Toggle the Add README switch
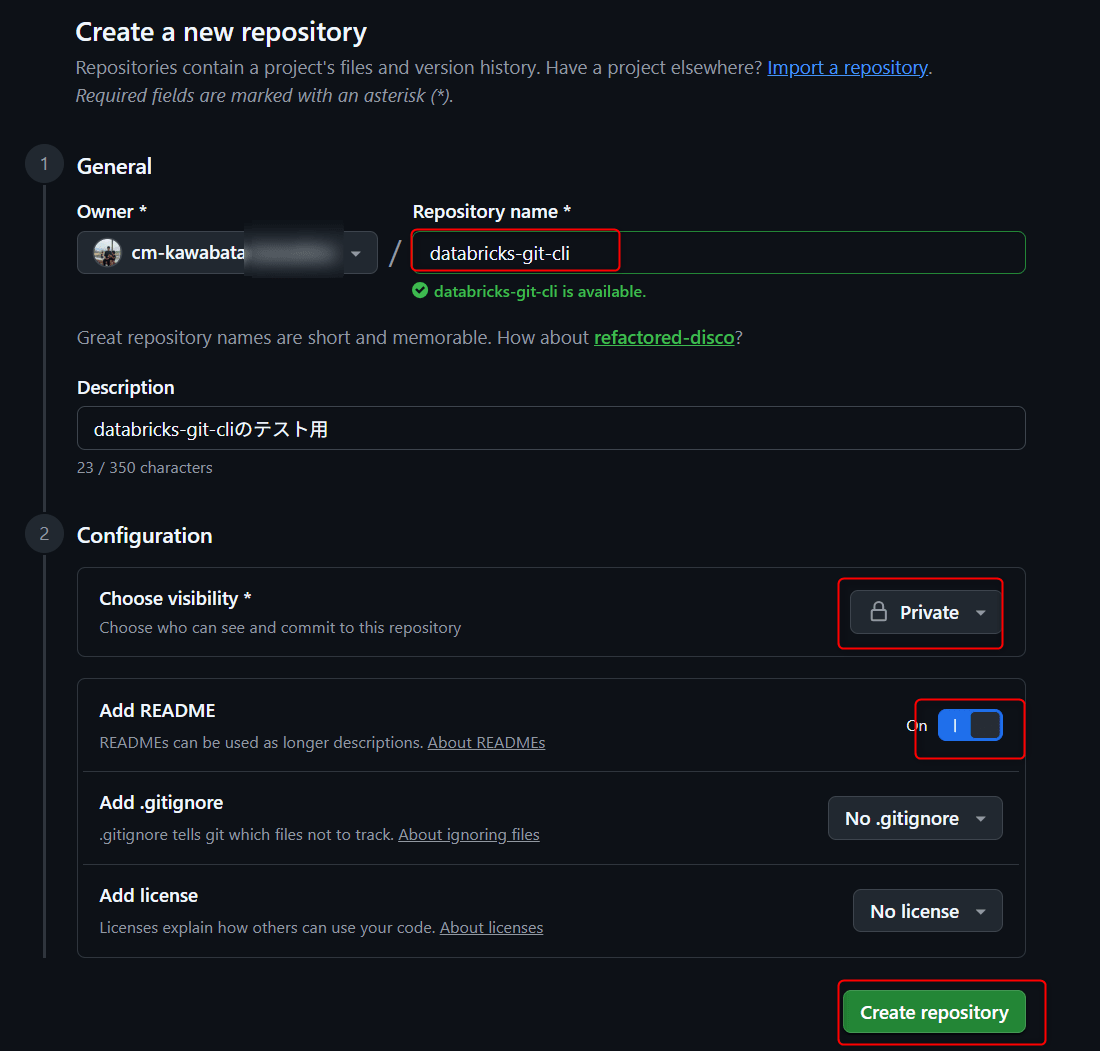Viewport: 1100px width, 1051px height. coord(970,725)
